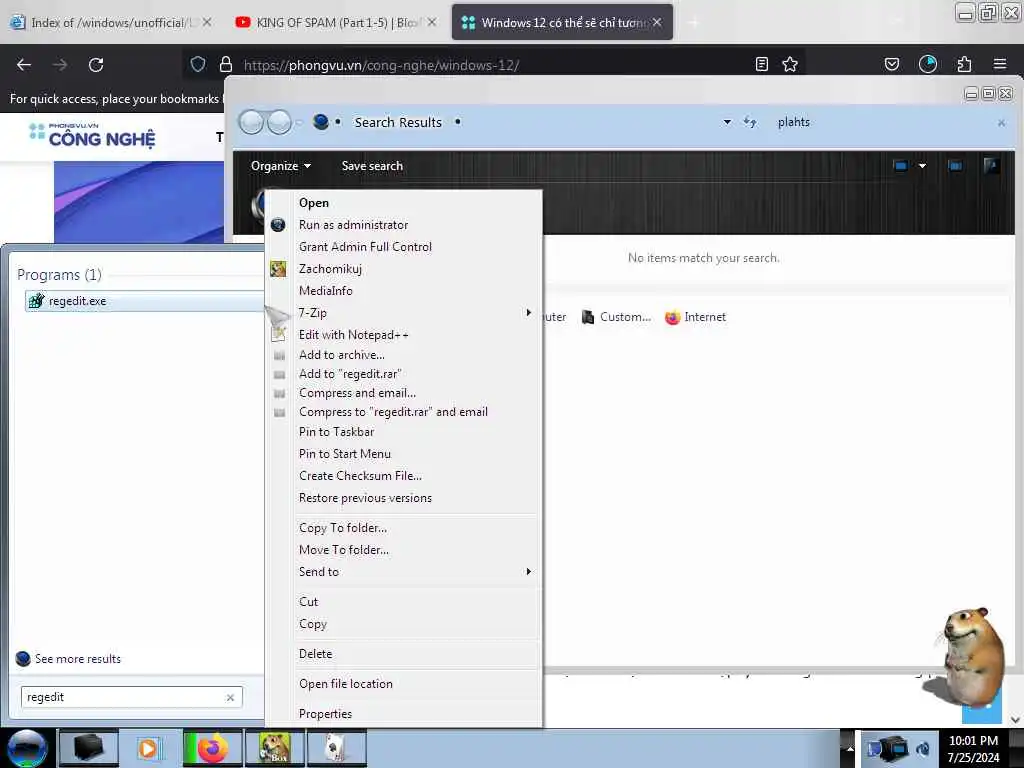Image resolution: width=1024 pixels, height=768 pixels.
Task: Click the padlock site info icon
Action: pos(226,64)
